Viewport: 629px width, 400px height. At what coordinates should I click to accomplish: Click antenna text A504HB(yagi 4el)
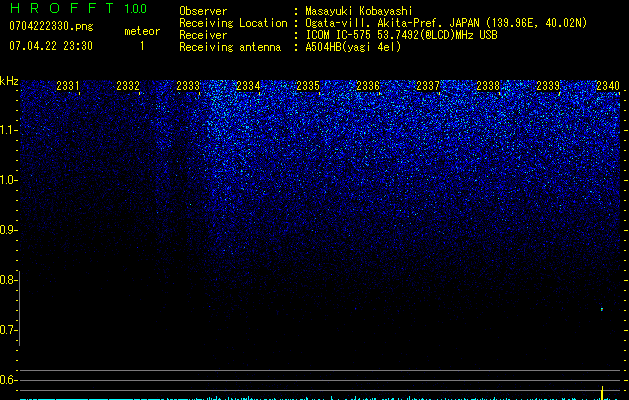[x=353, y=47]
